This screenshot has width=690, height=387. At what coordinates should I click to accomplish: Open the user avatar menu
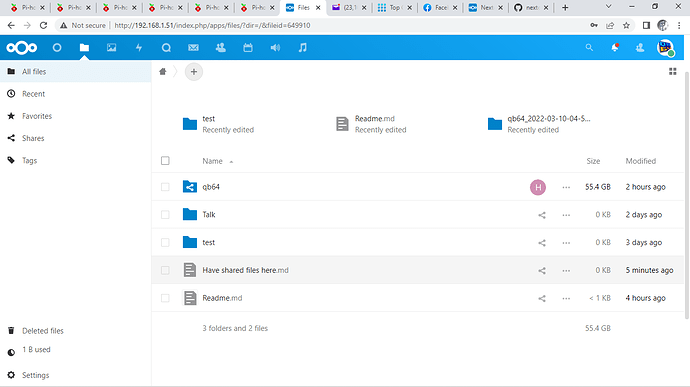[665, 48]
